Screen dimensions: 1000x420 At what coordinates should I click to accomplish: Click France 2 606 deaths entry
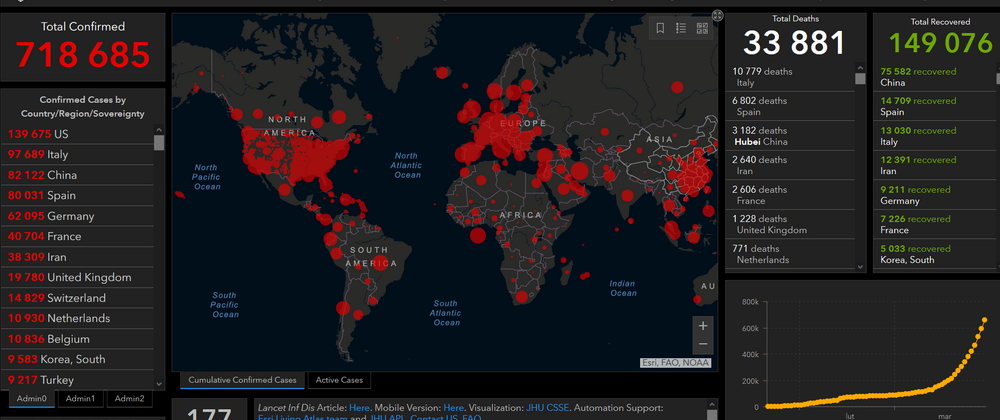790,195
